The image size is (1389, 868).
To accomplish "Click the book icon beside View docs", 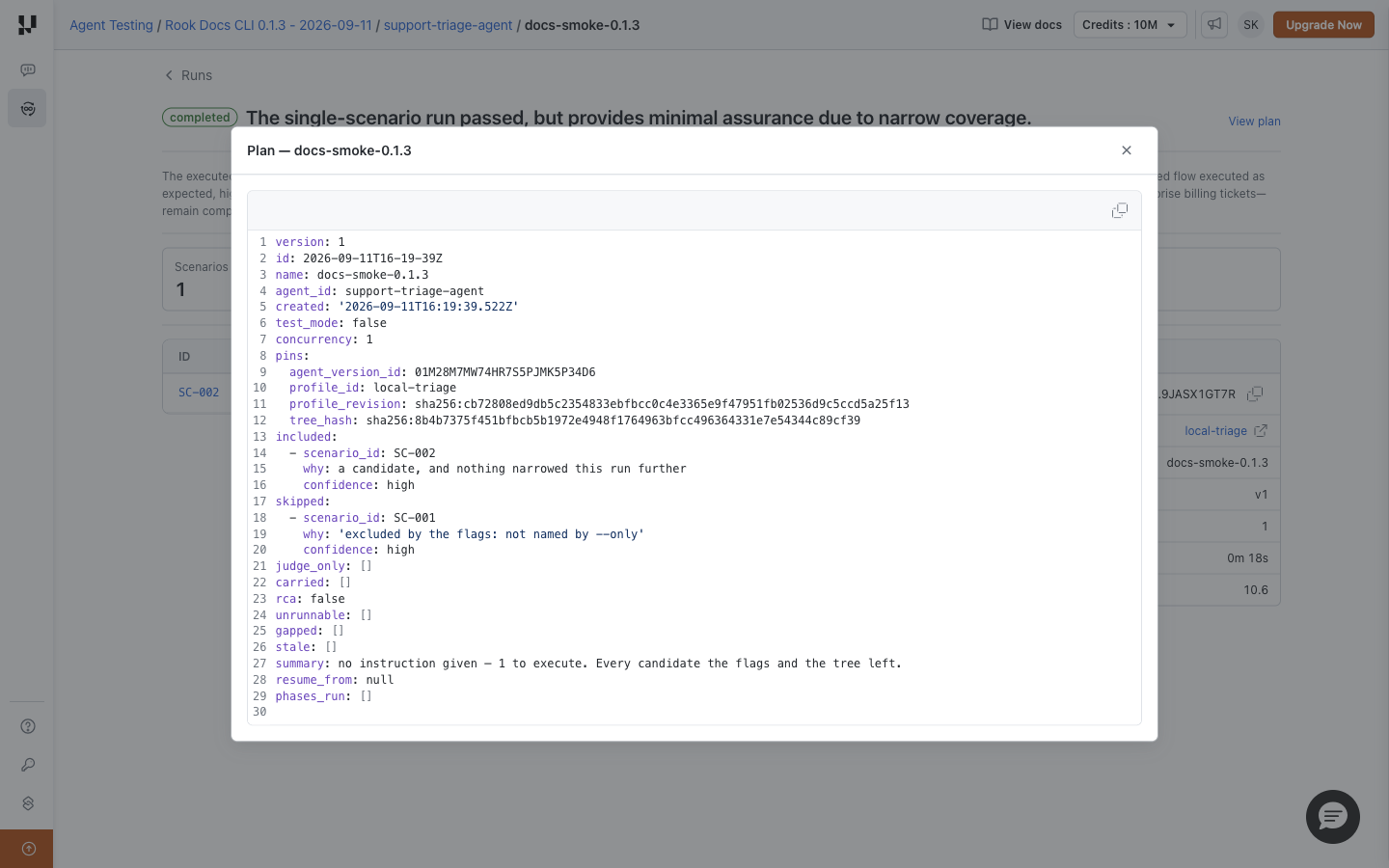I will click(x=990, y=25).
